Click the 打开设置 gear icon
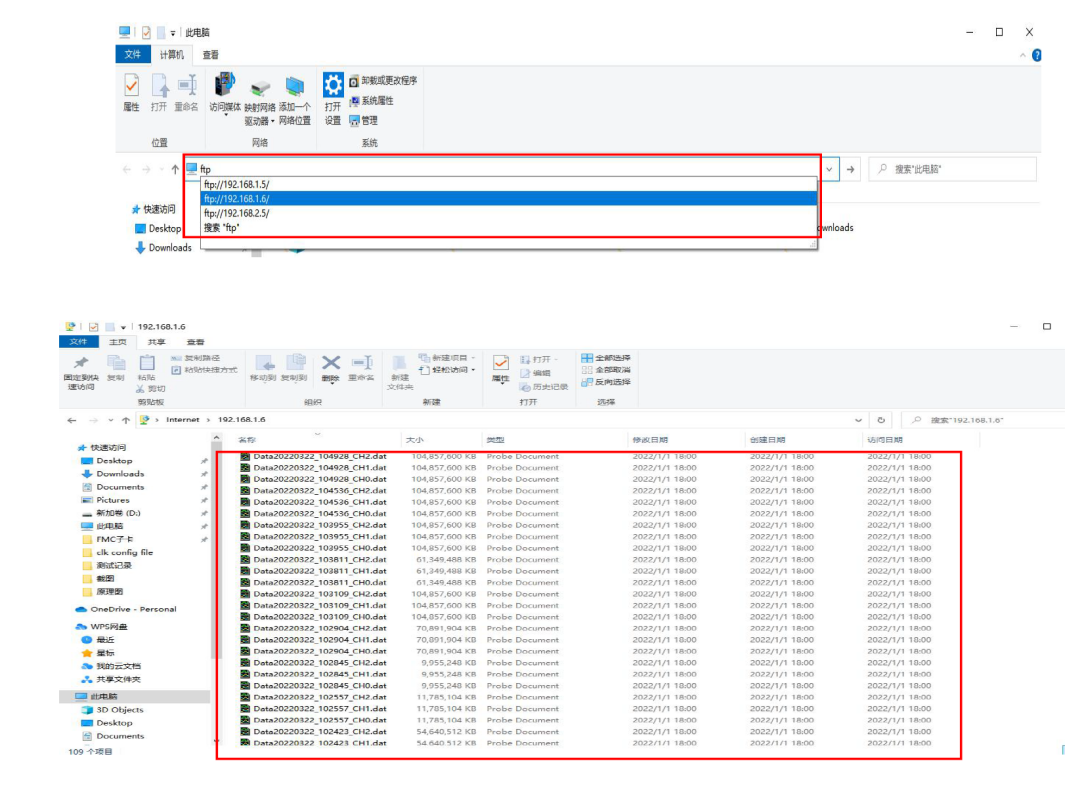This screenshot has height=788, width=1082. [x=333, y=86]
